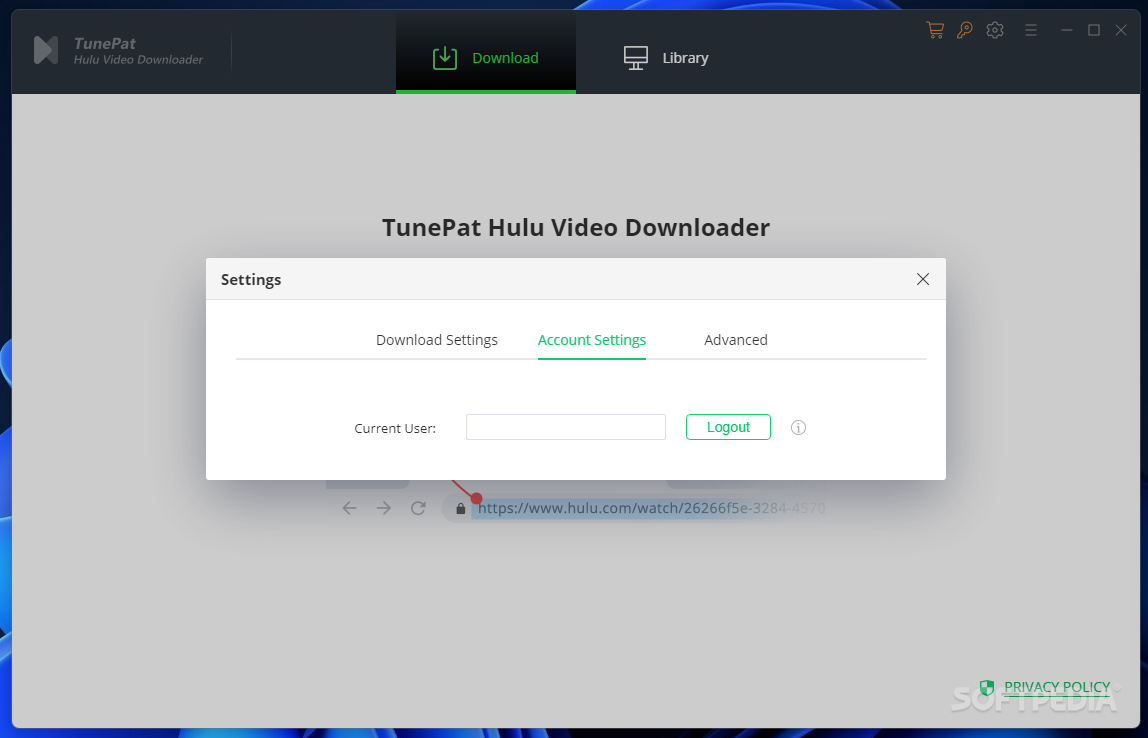The height and width of the screenshot is (738, 1148).
Task: Click the Current User input field
Action: coord(566,427)
